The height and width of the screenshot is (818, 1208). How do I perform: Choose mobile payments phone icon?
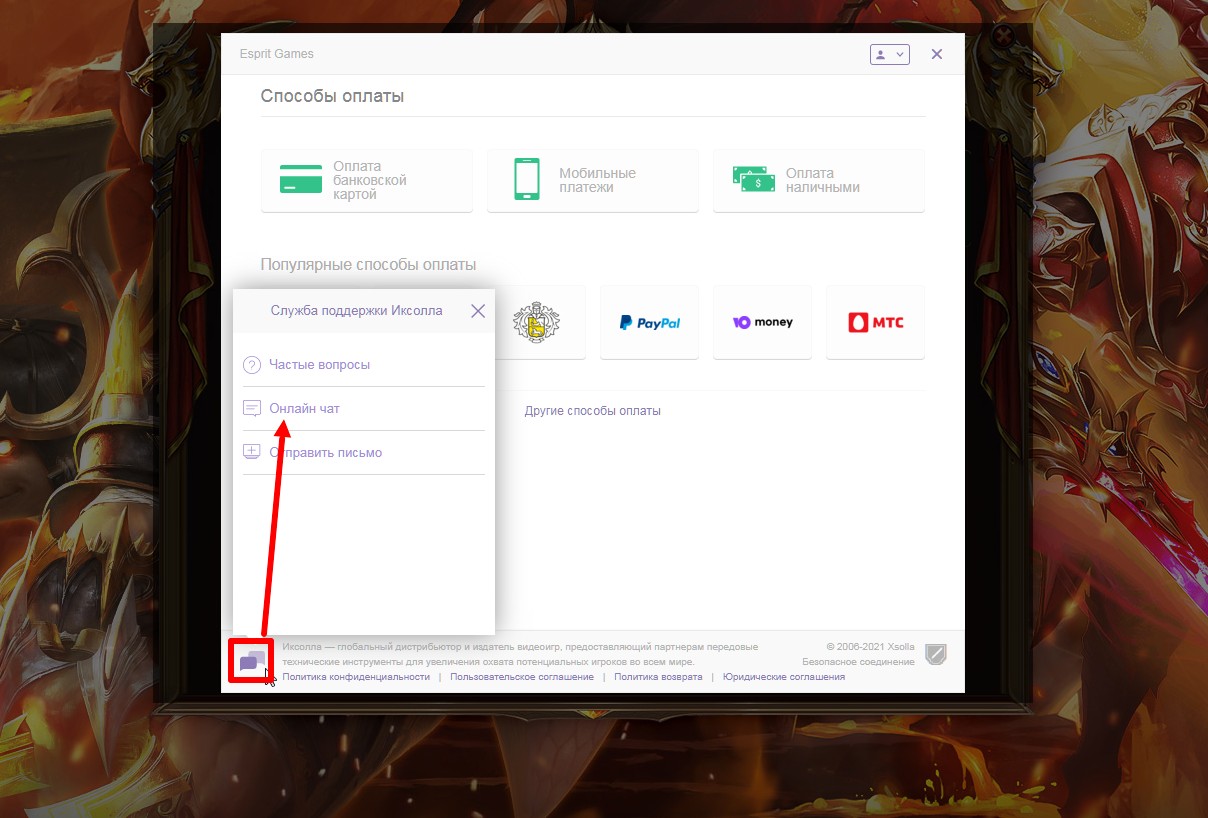tap(526, 179)
